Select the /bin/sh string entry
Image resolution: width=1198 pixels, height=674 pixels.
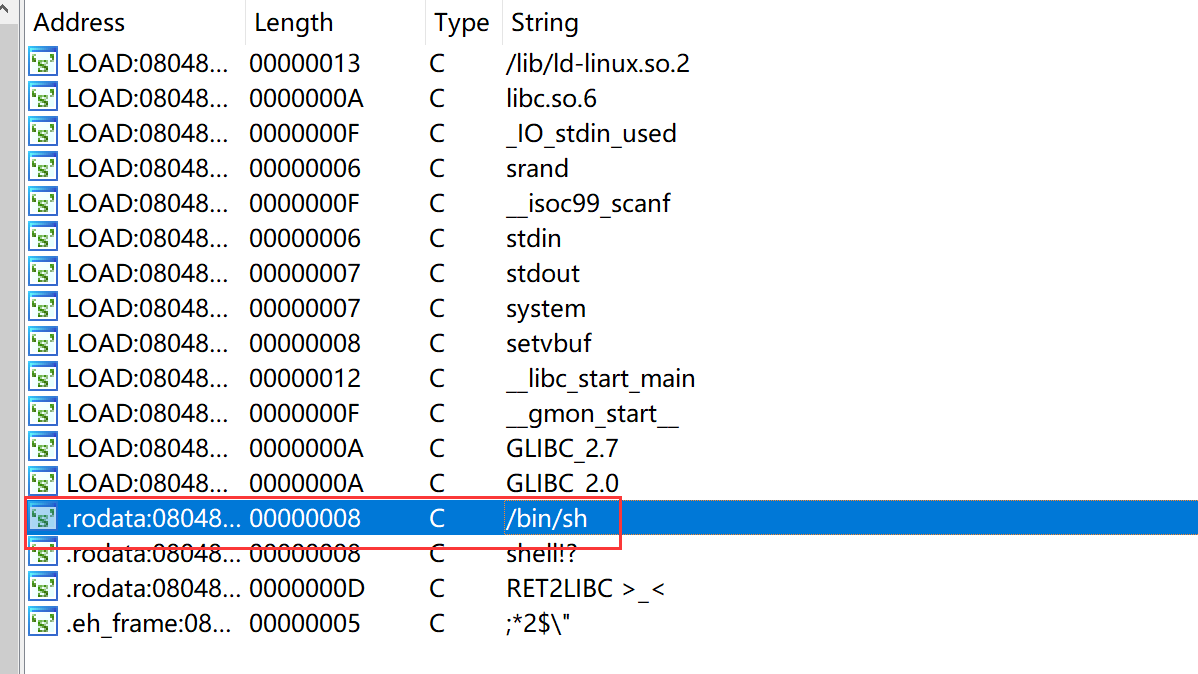click(x=546, y=519)
